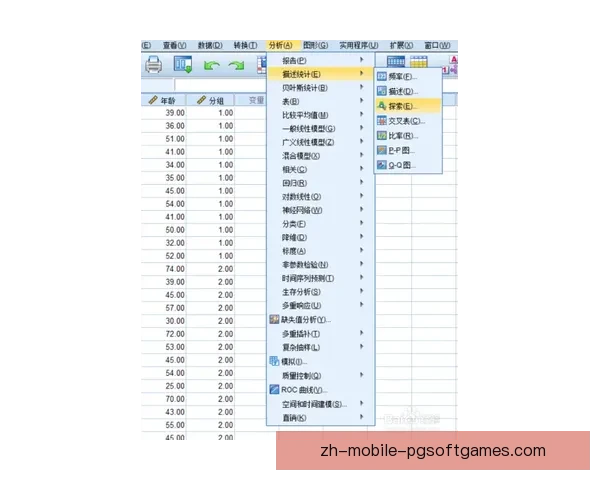Screen dimensions: 600x480
Task: Open the 实用程序(U) menu
Action: 359,45
